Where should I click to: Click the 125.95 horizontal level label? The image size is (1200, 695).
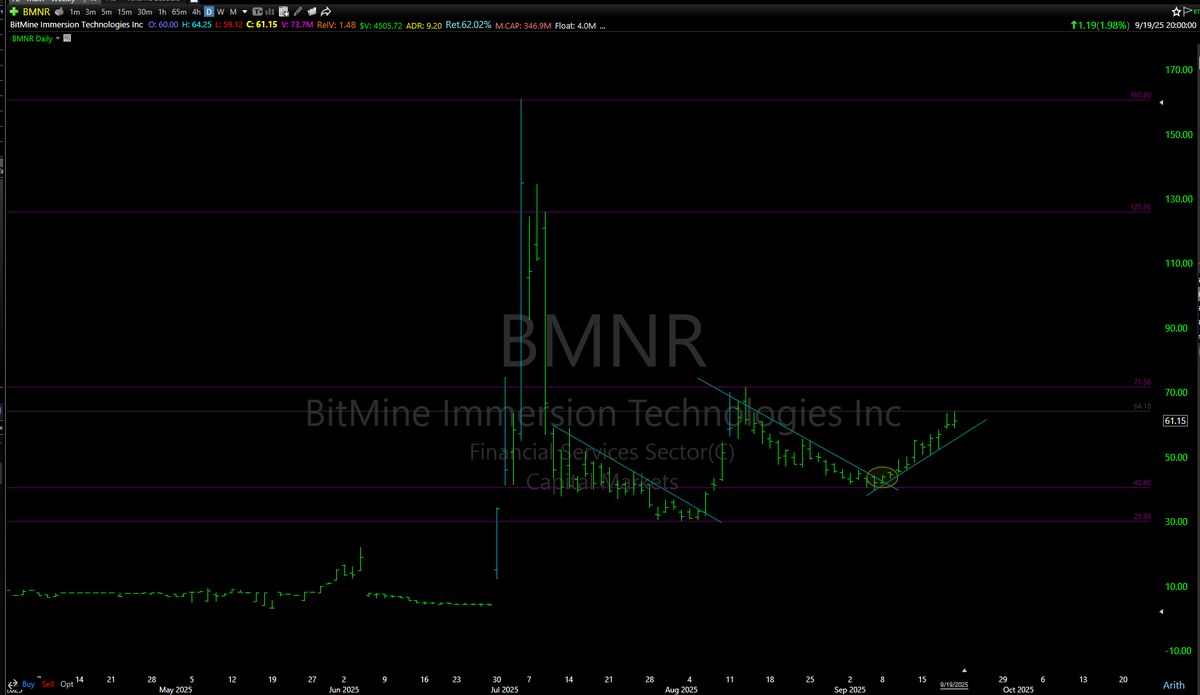[x=1141, y=207]
